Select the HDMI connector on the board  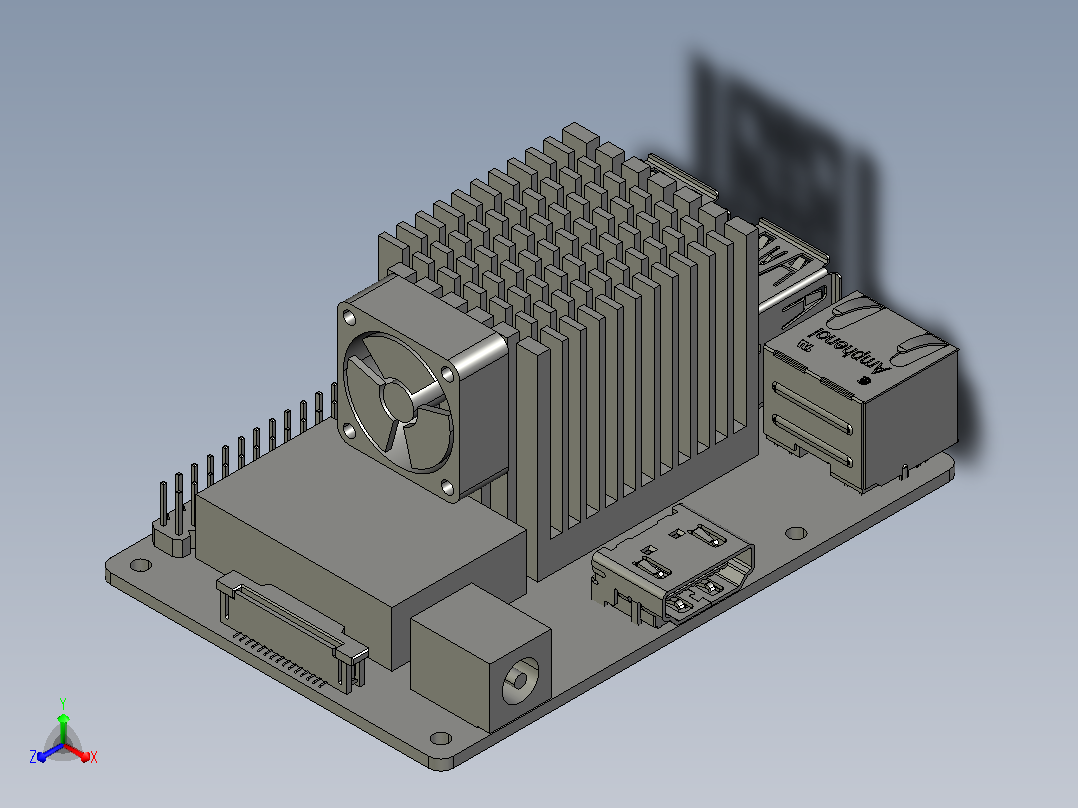[x=672, y=565]
